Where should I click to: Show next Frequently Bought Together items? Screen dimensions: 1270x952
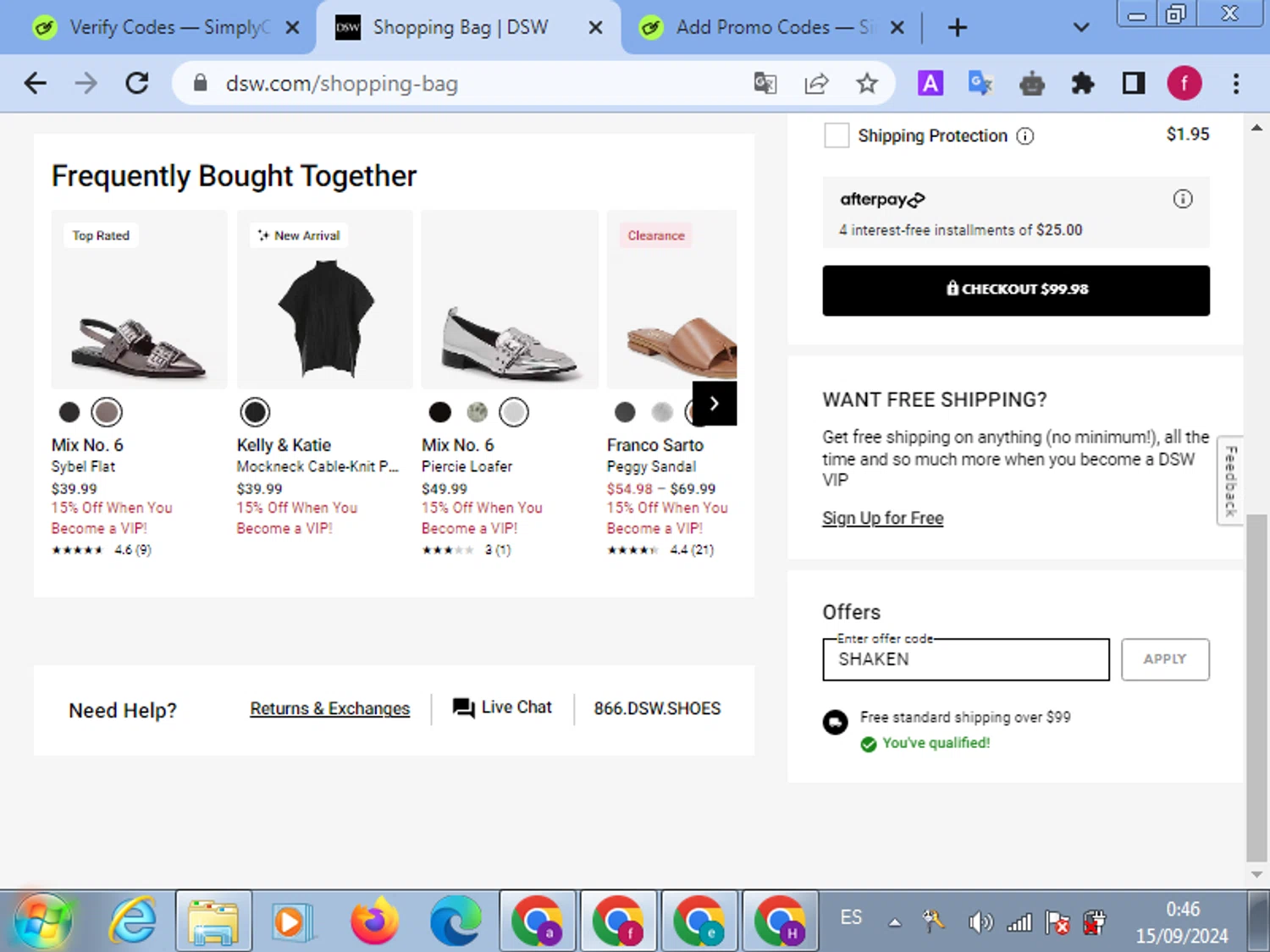coord(714,404)
